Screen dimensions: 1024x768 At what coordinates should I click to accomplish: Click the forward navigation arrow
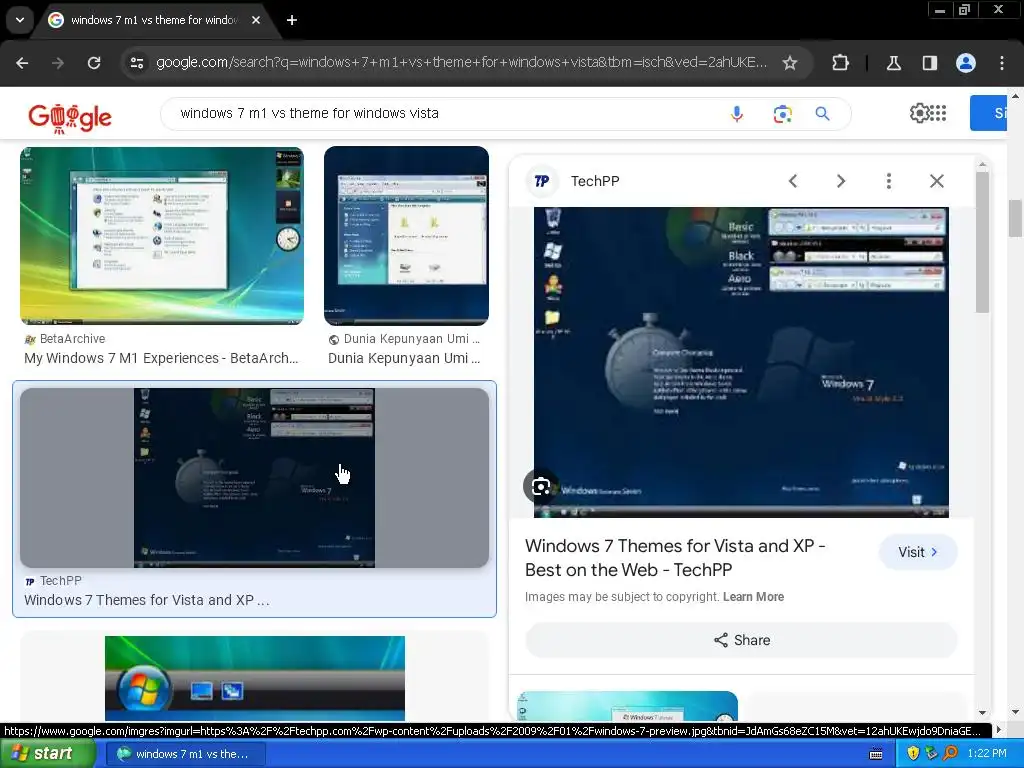[x=58, y=63]
